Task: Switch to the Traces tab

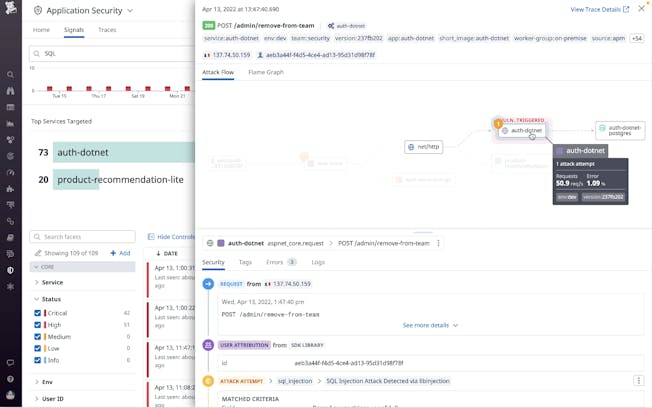Action: (x=107, y=30)
